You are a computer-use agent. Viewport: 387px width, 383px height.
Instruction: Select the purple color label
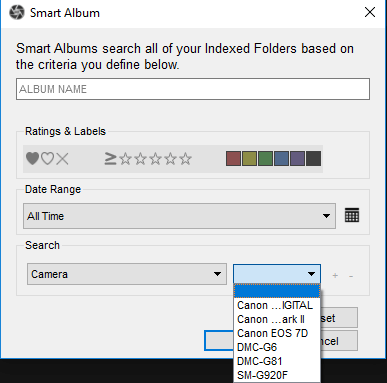tap(297, 158)
